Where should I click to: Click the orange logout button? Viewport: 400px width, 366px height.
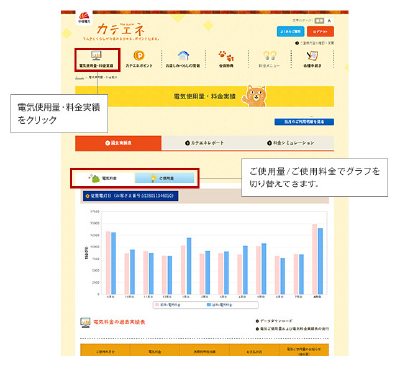pyautogui.click(x=320, y=32)
